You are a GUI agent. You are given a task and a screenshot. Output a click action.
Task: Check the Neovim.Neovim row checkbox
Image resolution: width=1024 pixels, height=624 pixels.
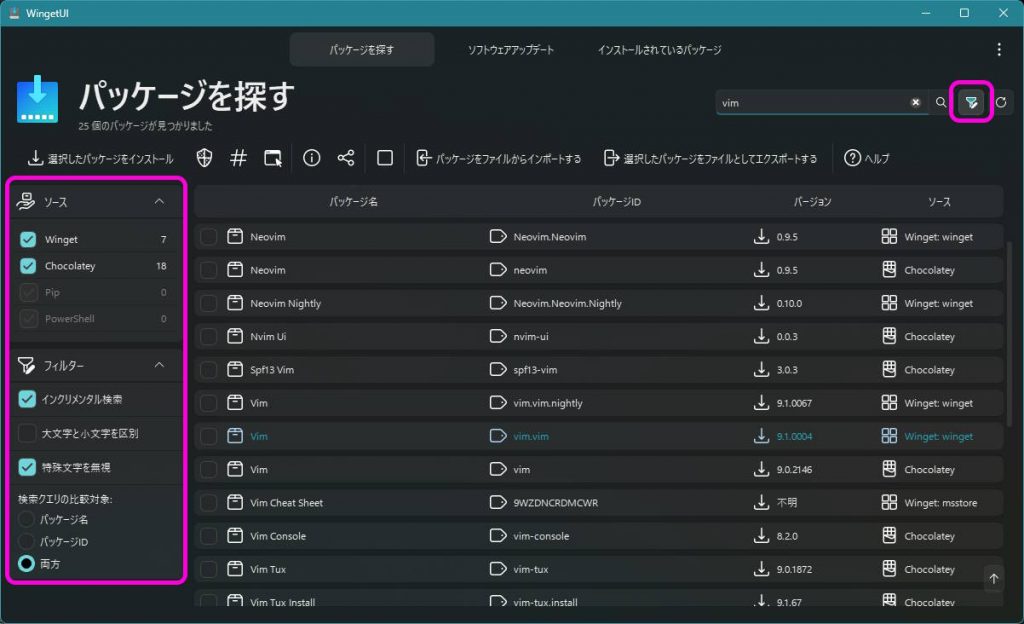[208, 236]
